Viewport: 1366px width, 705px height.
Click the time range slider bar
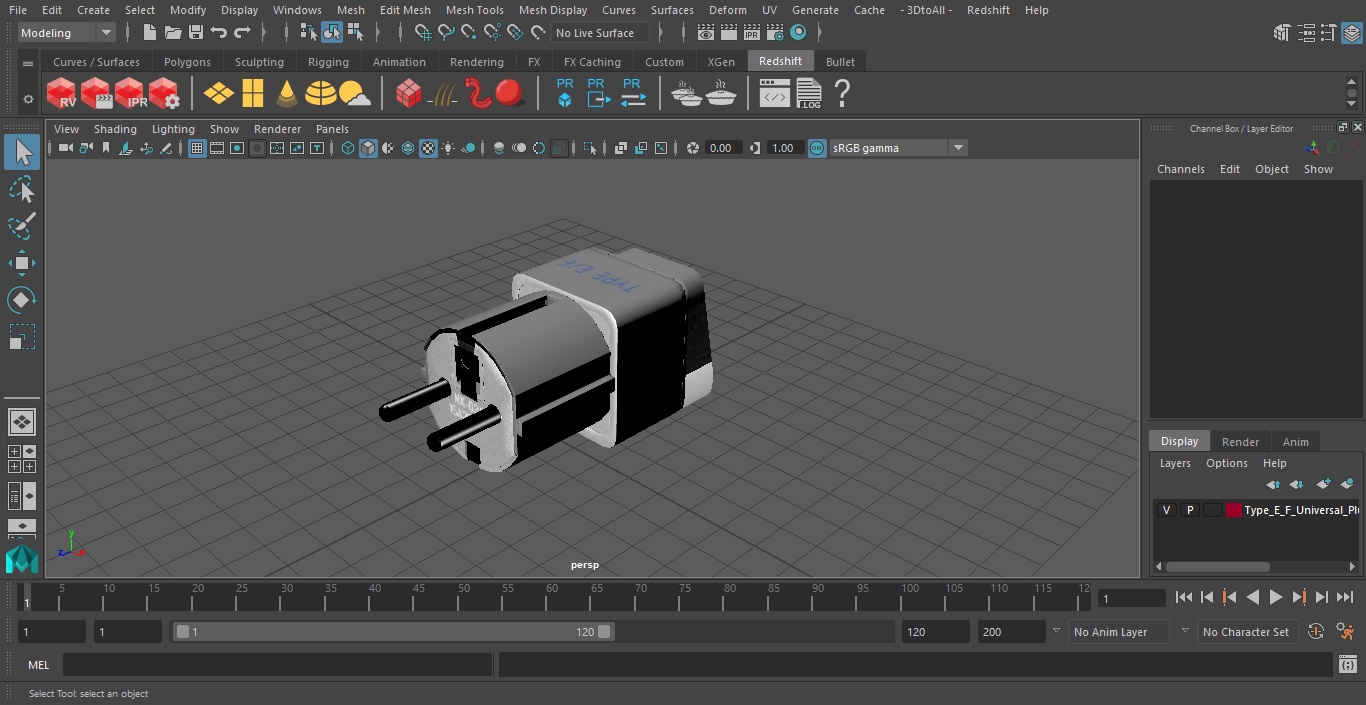(394, 632)
